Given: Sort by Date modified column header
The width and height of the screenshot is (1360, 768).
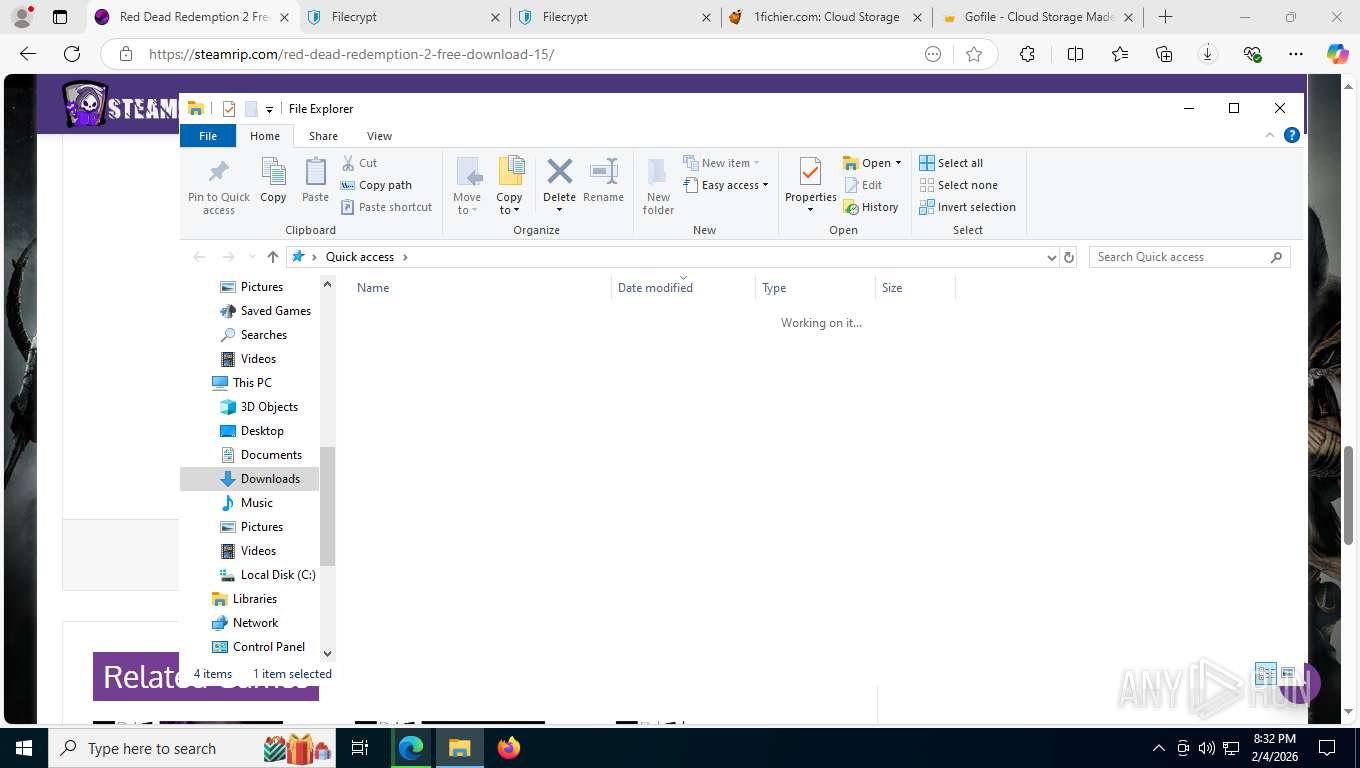Looking at the screenshot, I should (x=683, y=288).
